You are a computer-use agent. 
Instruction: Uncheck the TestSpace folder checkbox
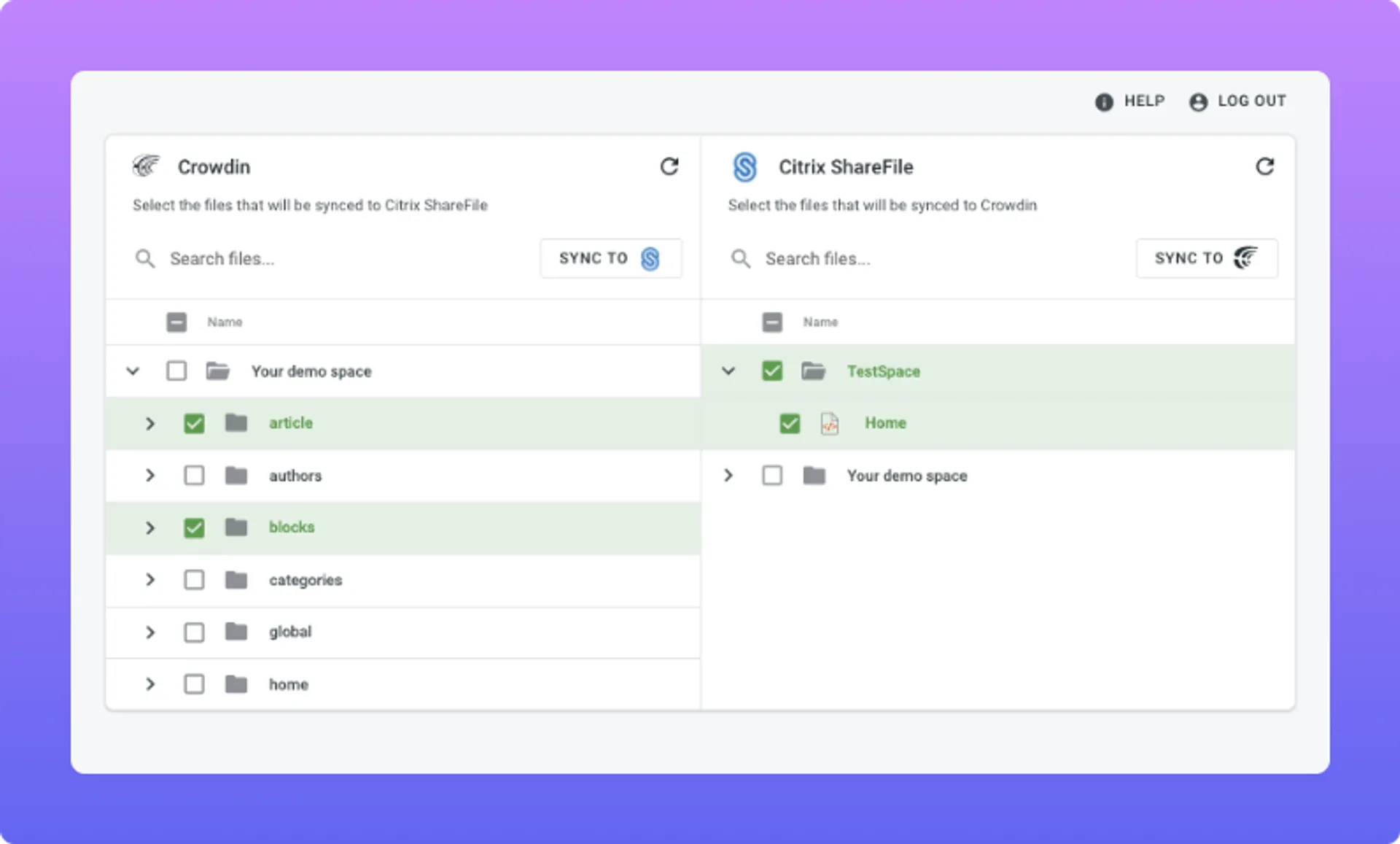(772, 371)
